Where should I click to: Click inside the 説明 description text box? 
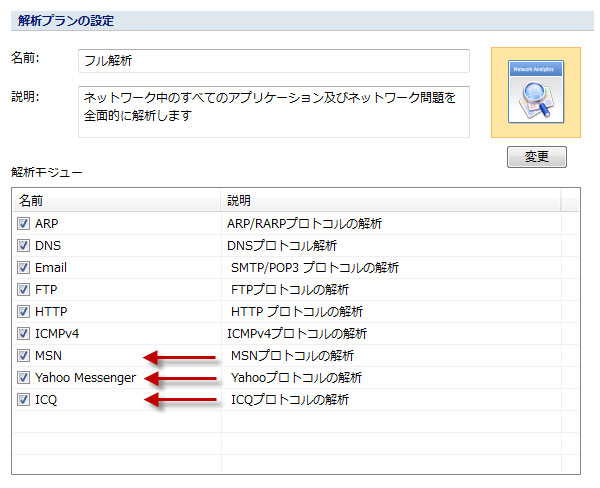(x=273, y=111)
